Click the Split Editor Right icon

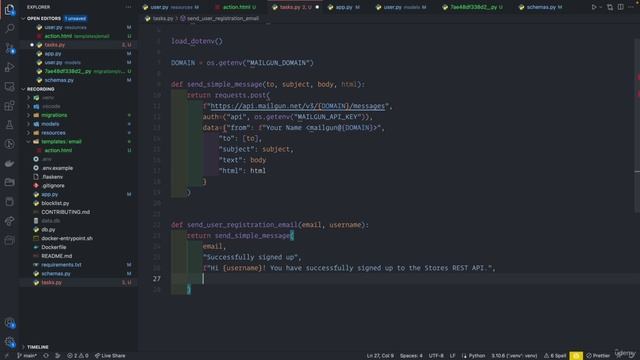620,7
